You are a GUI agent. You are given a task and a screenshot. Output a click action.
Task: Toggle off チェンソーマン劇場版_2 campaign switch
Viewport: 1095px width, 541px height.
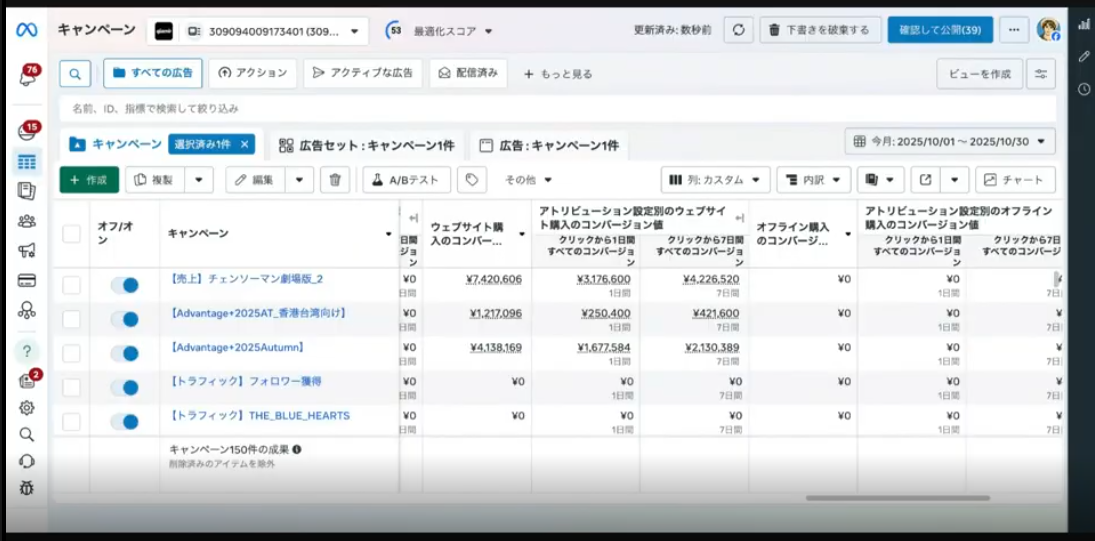click(125, 285)
